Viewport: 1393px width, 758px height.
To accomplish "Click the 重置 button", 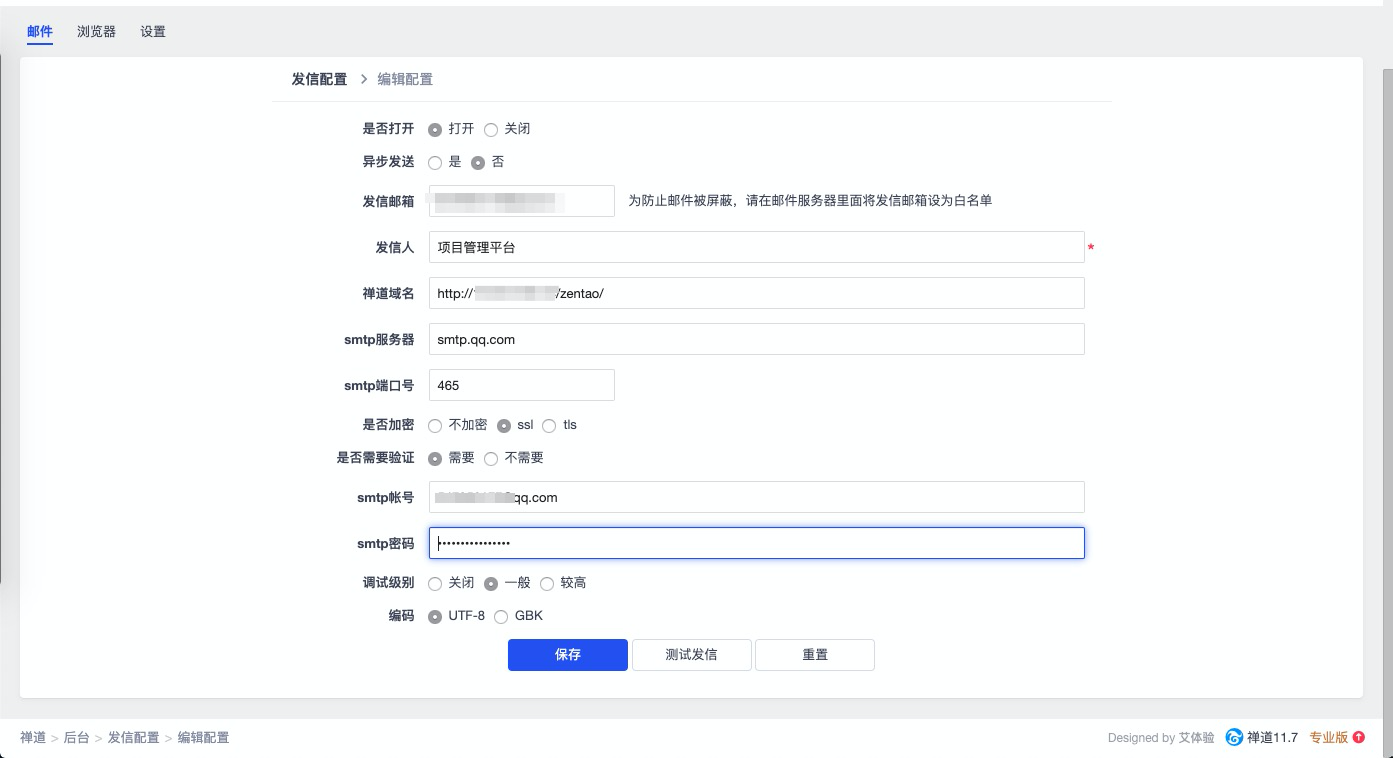I will point(814,655).
